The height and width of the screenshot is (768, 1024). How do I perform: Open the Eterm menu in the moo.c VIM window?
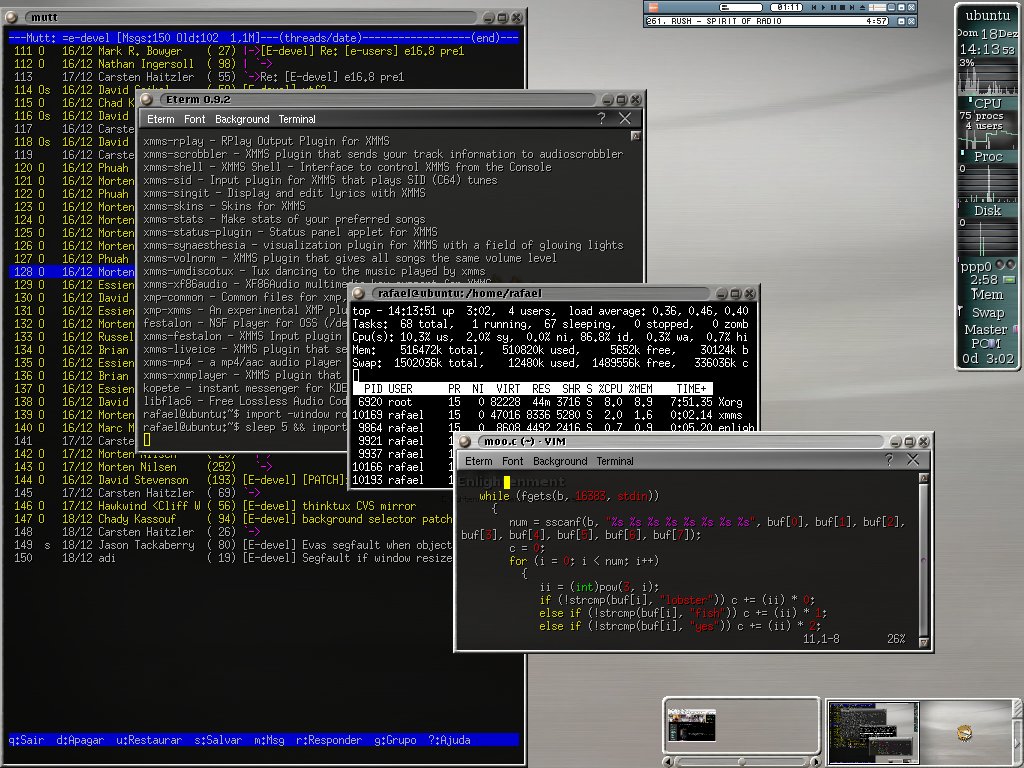(x=478, y=461)
